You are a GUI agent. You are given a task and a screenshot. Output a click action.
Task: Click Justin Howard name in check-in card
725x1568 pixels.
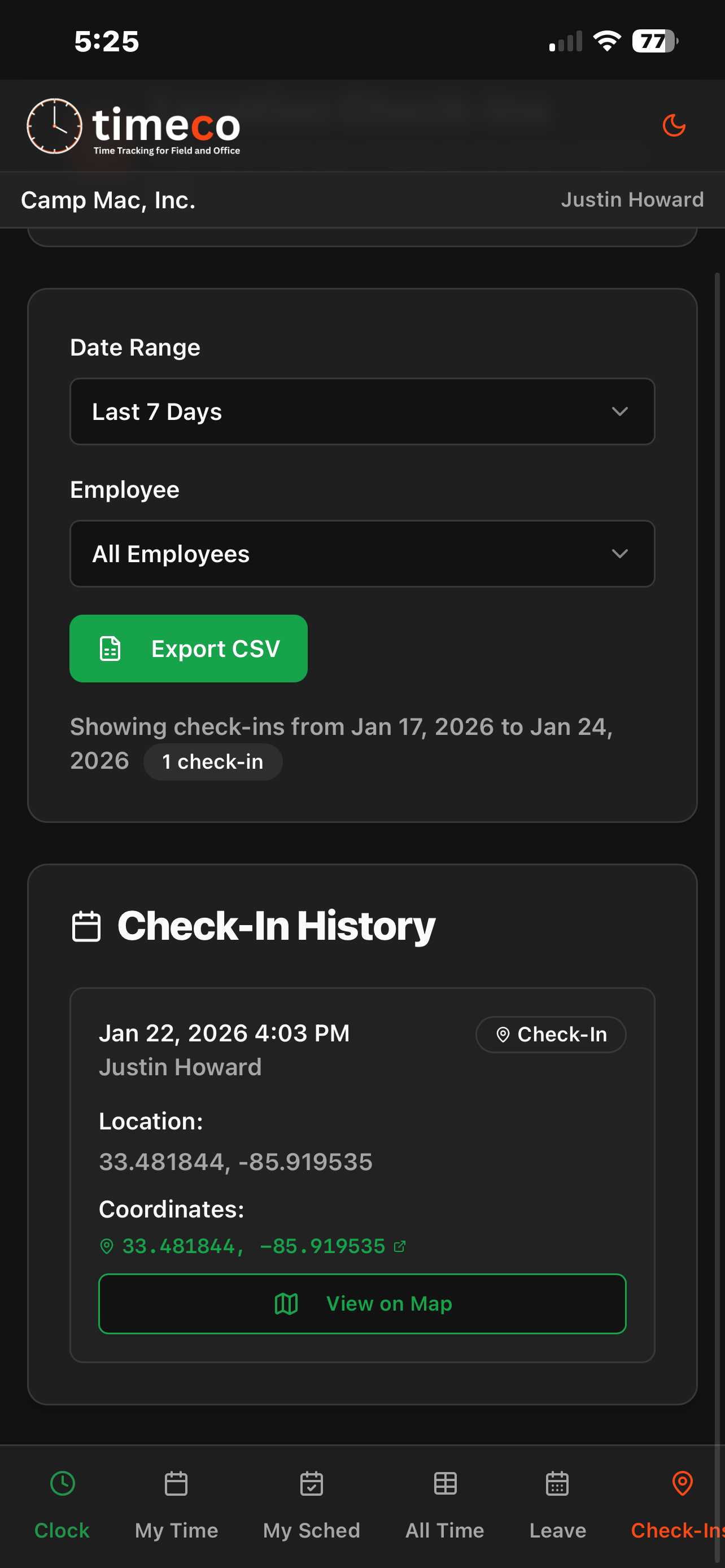tap(180, 1067)
